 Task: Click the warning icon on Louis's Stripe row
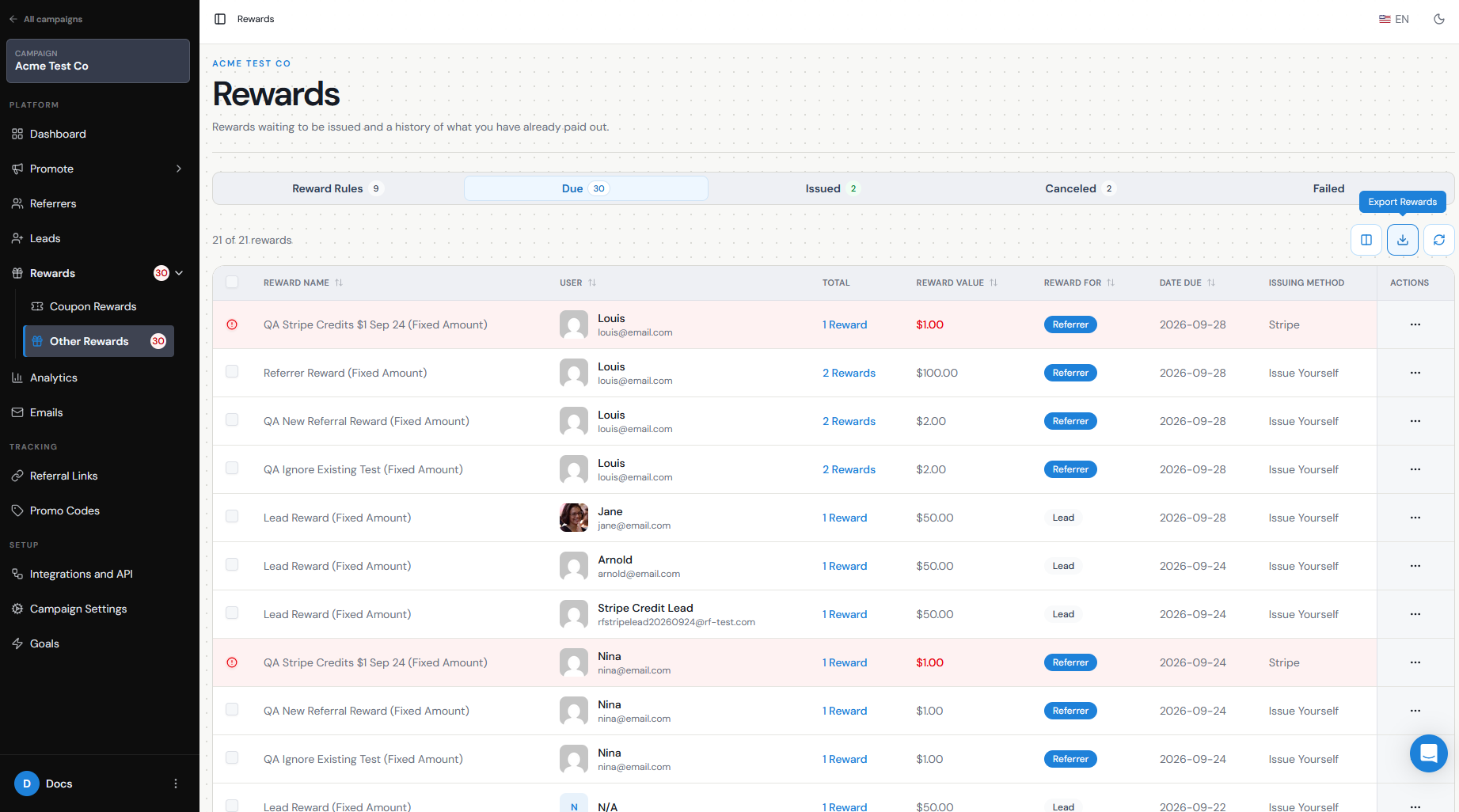pos(232,324)
